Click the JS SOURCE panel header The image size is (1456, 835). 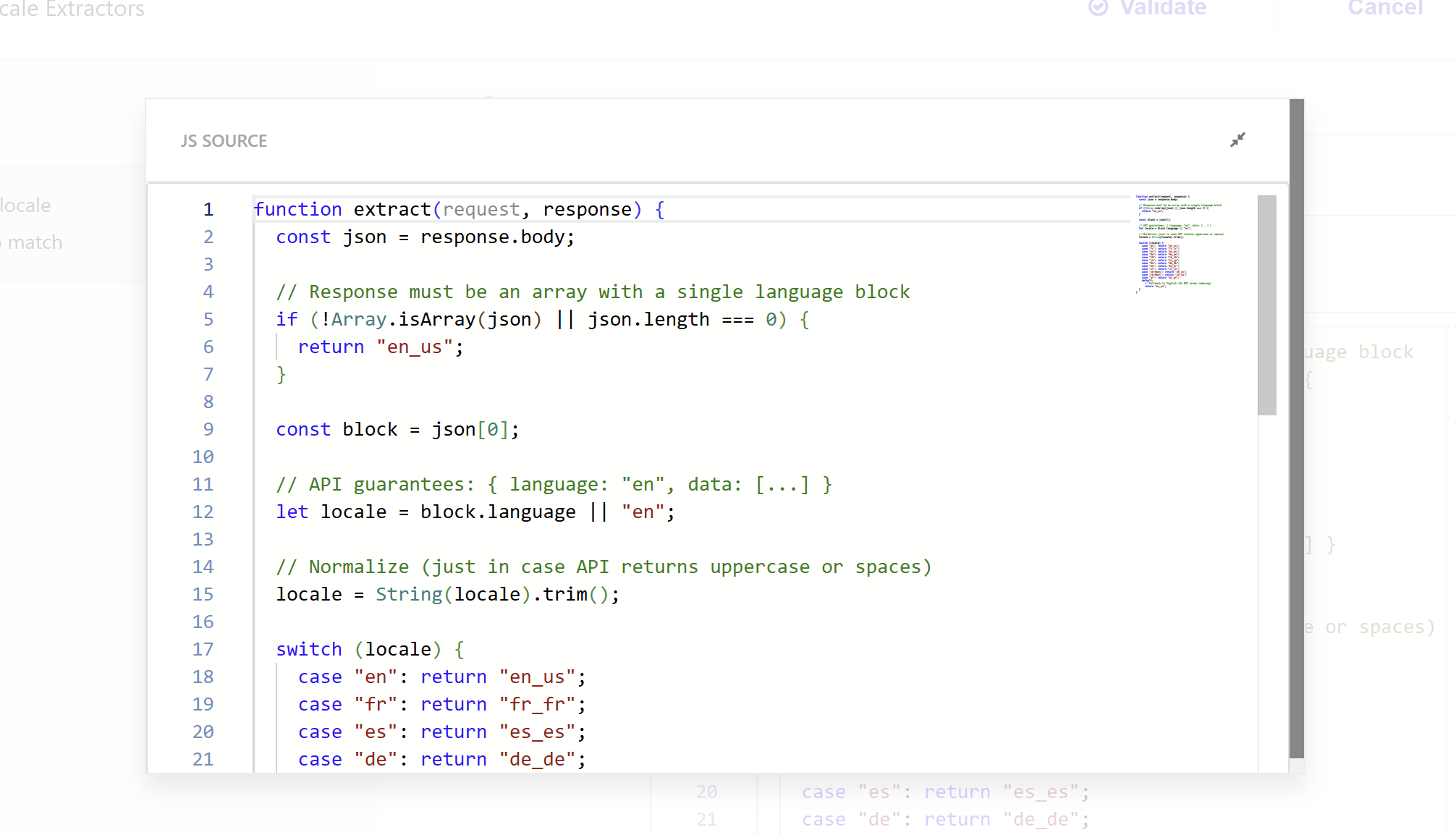224,141
